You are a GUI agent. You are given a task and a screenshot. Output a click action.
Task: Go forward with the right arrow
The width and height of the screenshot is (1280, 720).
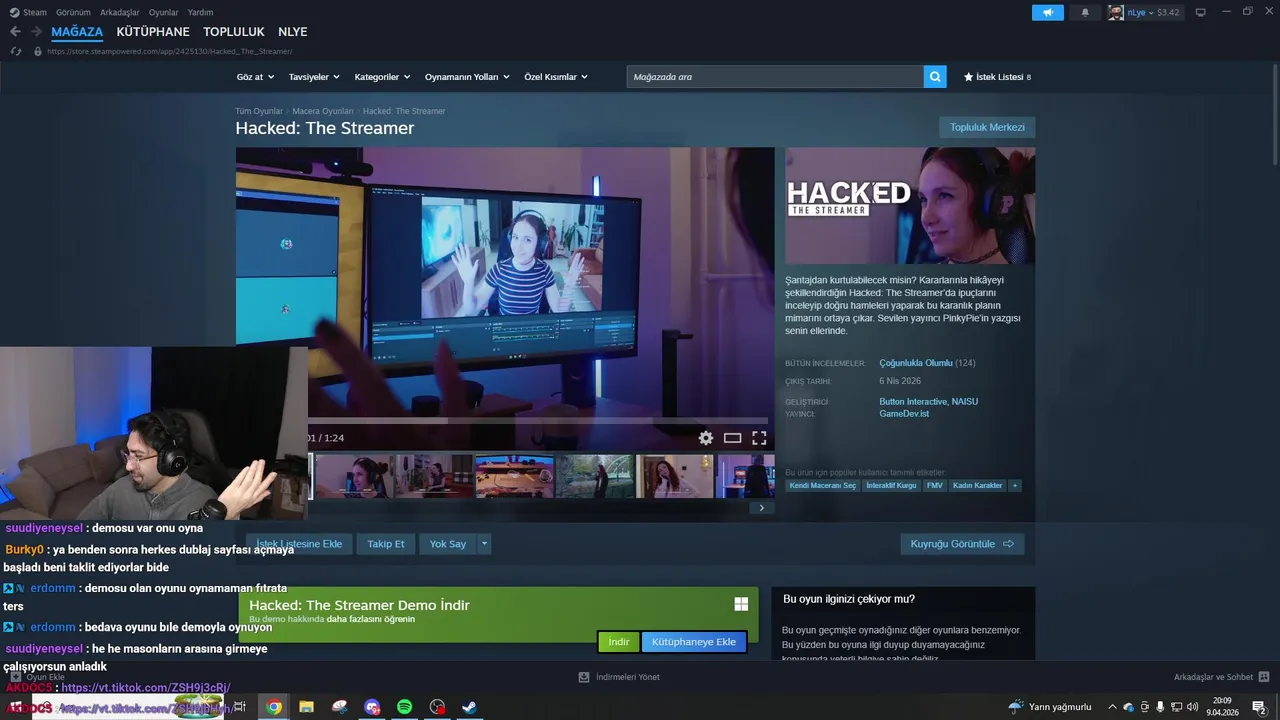click(x=36, y=32)
